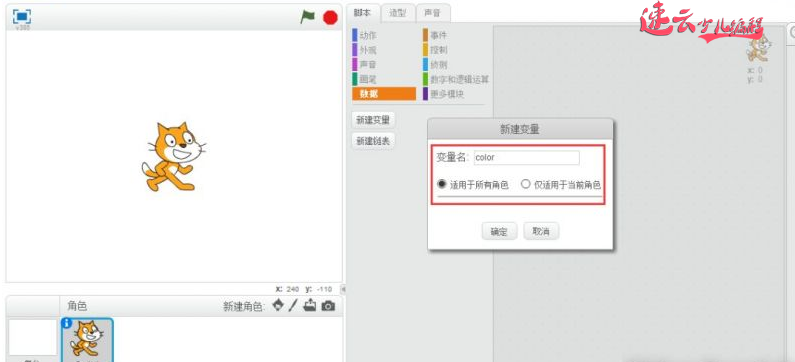Image resolution: width=795 pixels, height=362 pixels.
Task: Switch to the 脚本 scripts tab
Action: [363, 13]
